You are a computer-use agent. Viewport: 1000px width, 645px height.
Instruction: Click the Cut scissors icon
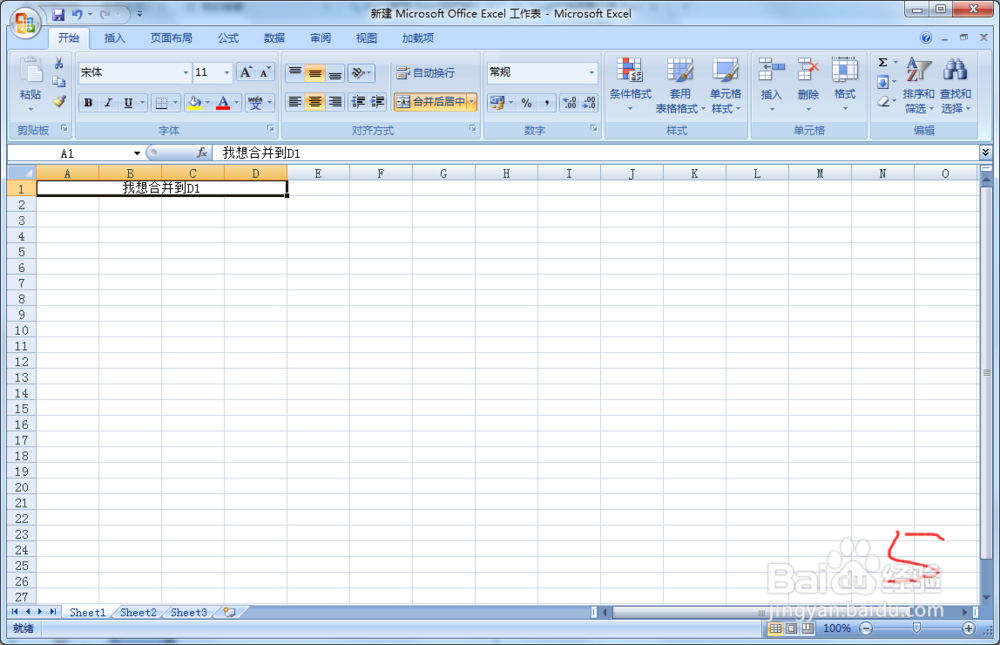click(59, 63)
